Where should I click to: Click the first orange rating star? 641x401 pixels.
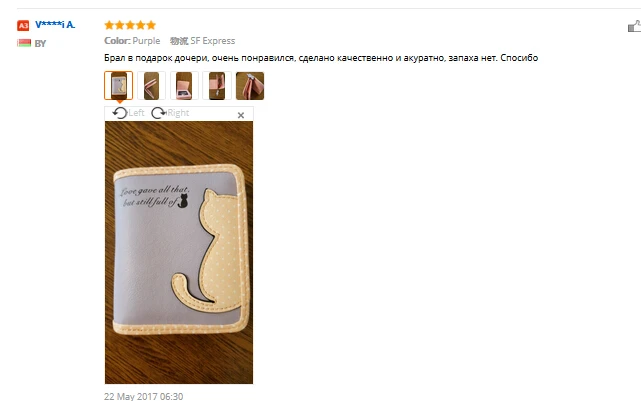[109, 25]
